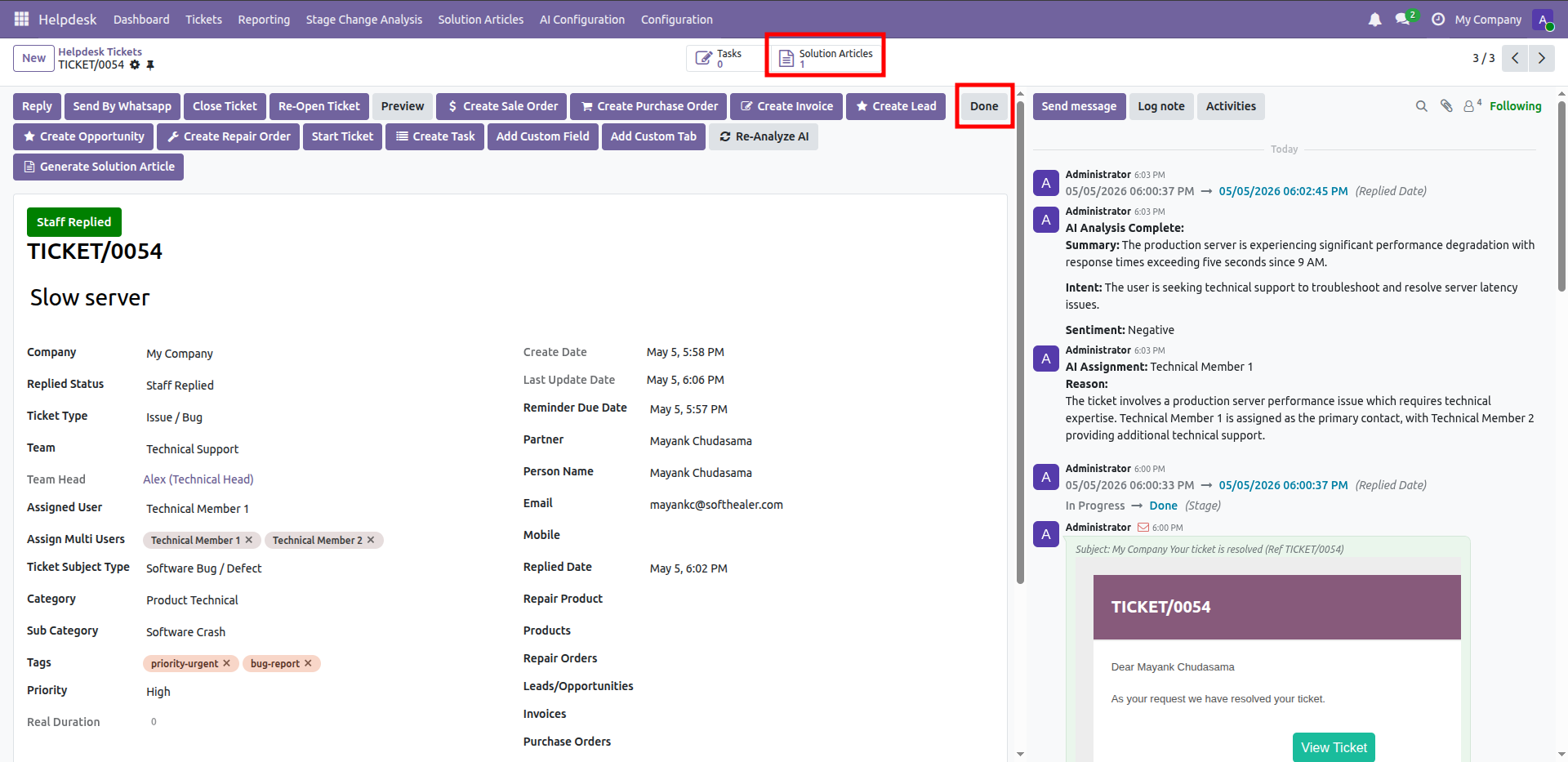Viewport: 1568px width, 762px height.
Task: Click Create Invoice button
Action: (786, 106)
